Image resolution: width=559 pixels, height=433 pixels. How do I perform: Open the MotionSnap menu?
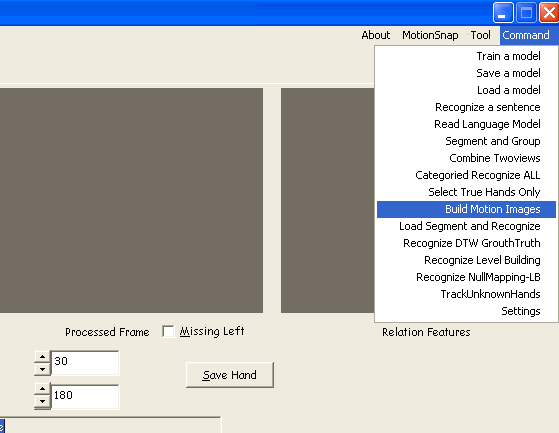[x=430, y=35]
